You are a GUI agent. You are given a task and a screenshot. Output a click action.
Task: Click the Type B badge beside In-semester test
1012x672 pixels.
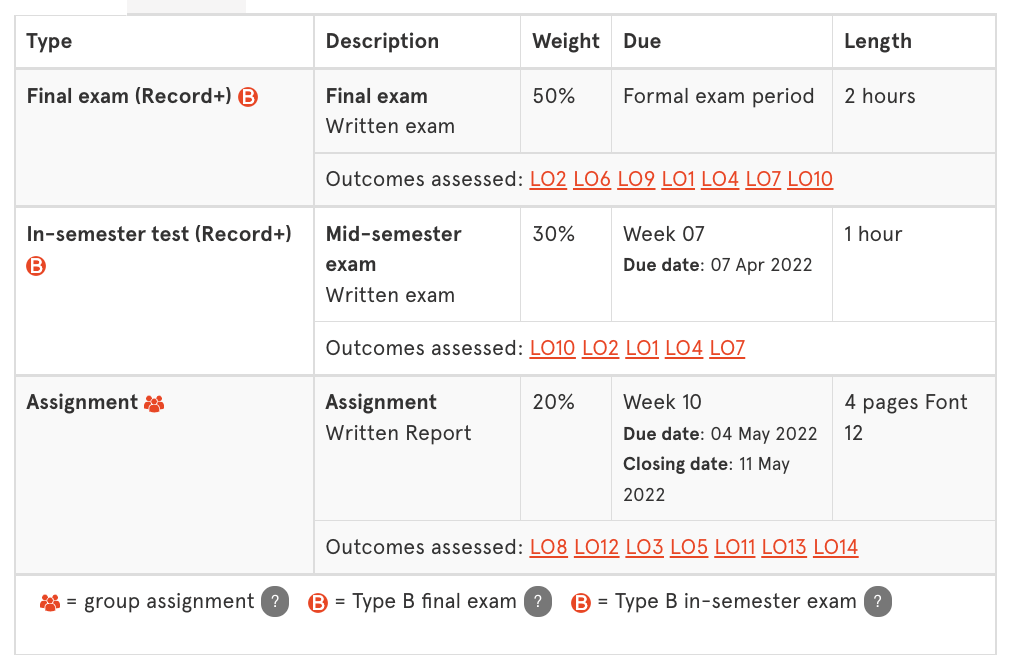click(36, 266)
